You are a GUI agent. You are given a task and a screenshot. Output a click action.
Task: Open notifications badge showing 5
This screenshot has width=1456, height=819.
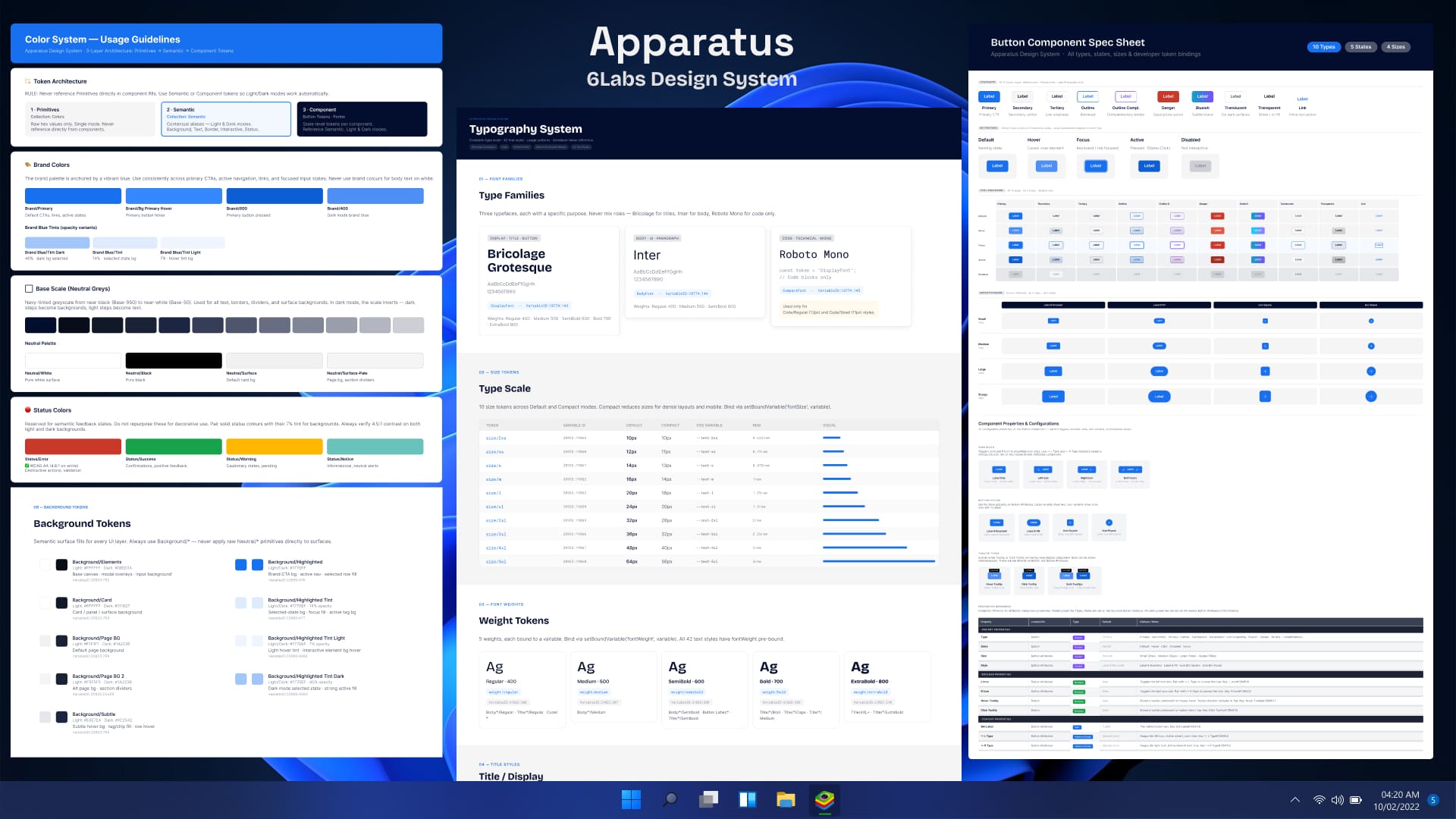(x=1433, y=800)
